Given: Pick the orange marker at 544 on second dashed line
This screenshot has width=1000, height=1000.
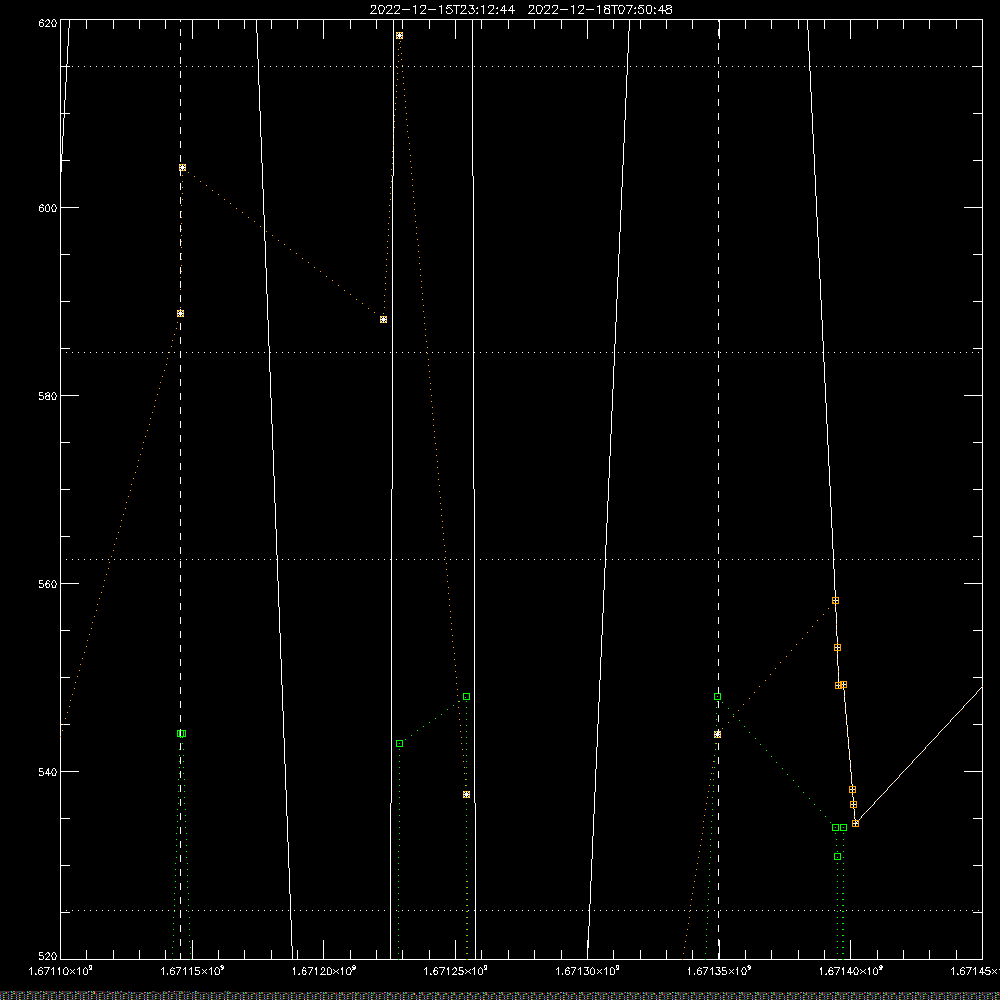Looking at the screenshot, I should click(717, 734).
